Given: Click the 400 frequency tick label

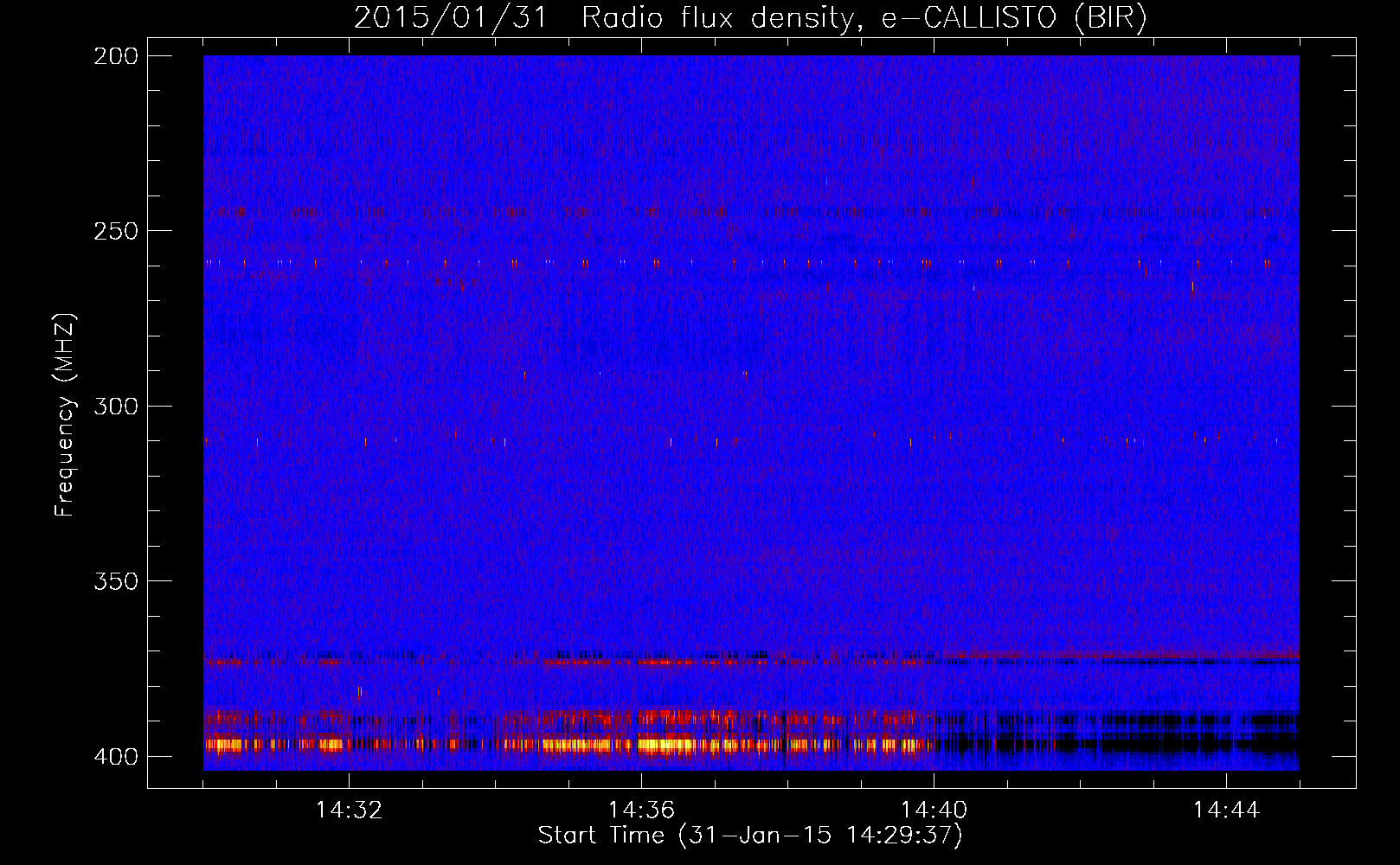Looking at the screenshot, I should coord(115,757).
